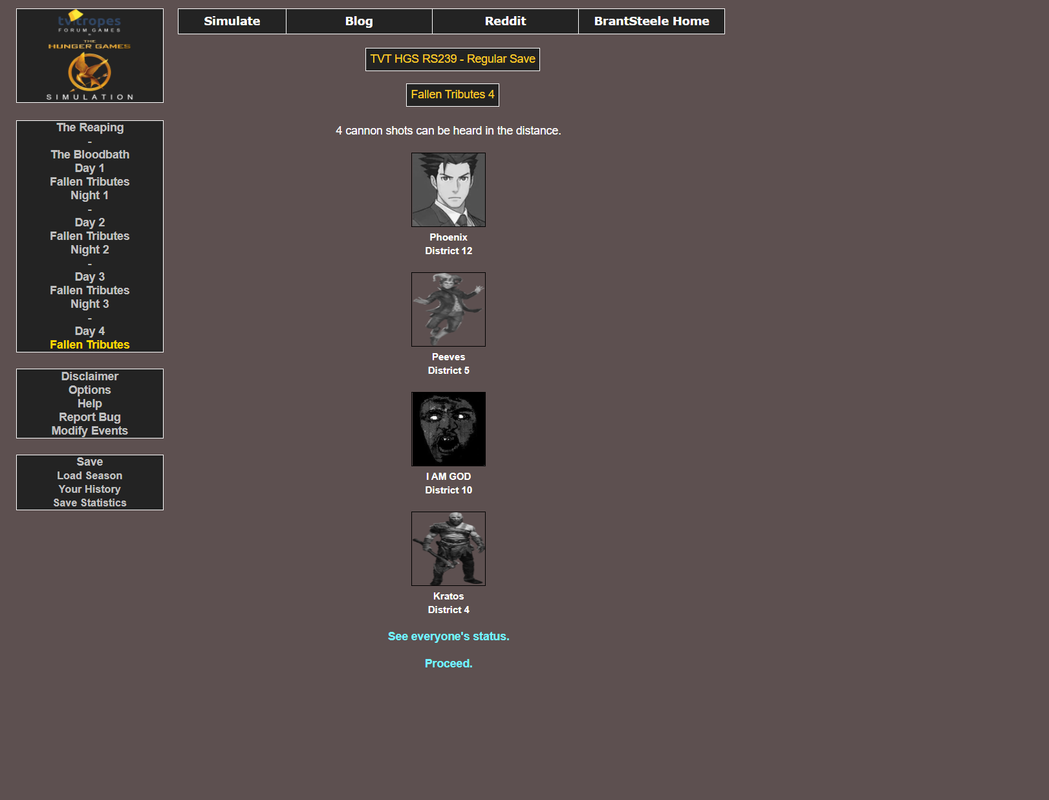The height and width of the screenshot is (800, 1049).
Task: Click the cannon shots announcement text
Action: [x=448, y=130]
